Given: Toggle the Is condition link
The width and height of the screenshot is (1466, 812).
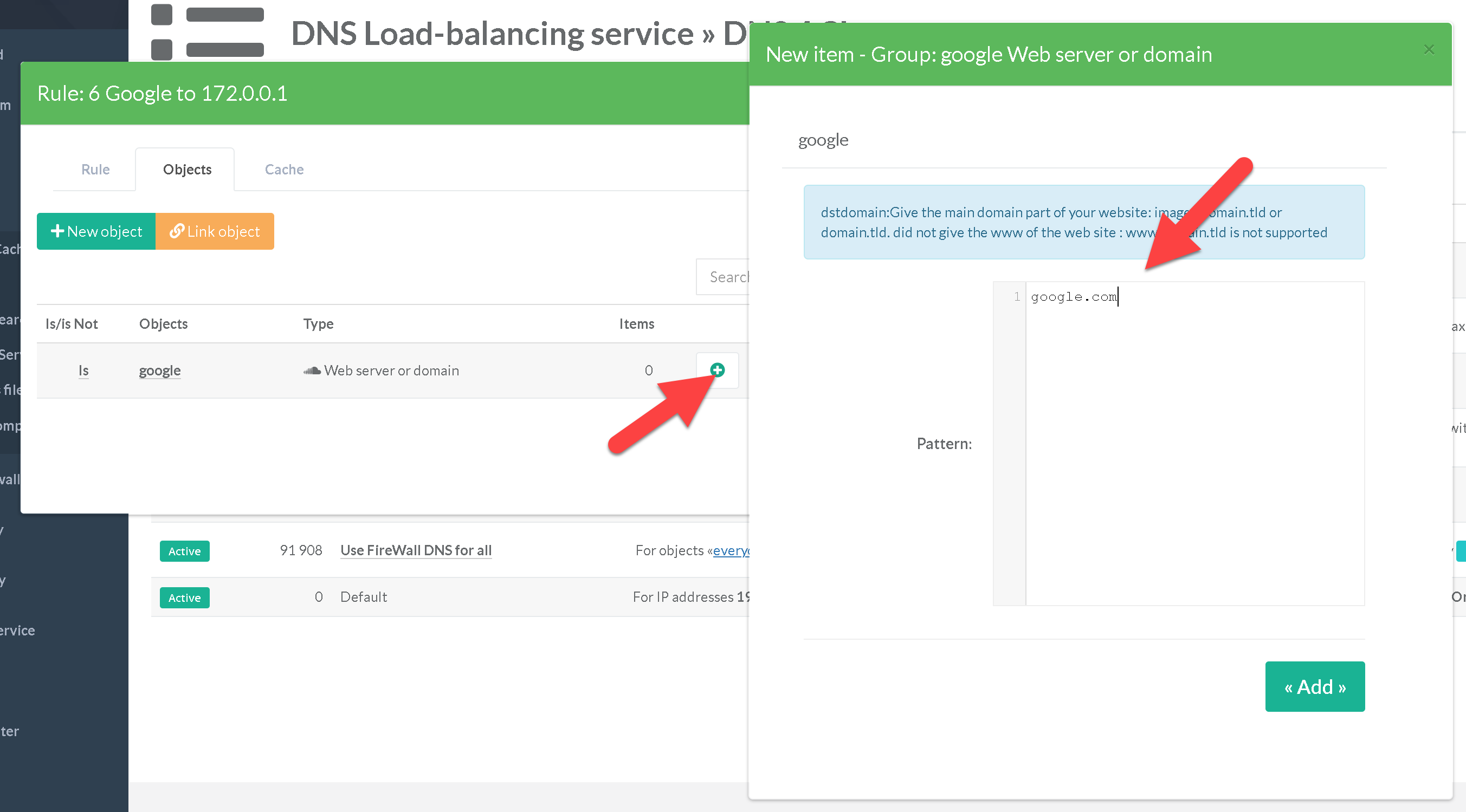Looking at the screenshot, I should point(83,371).
